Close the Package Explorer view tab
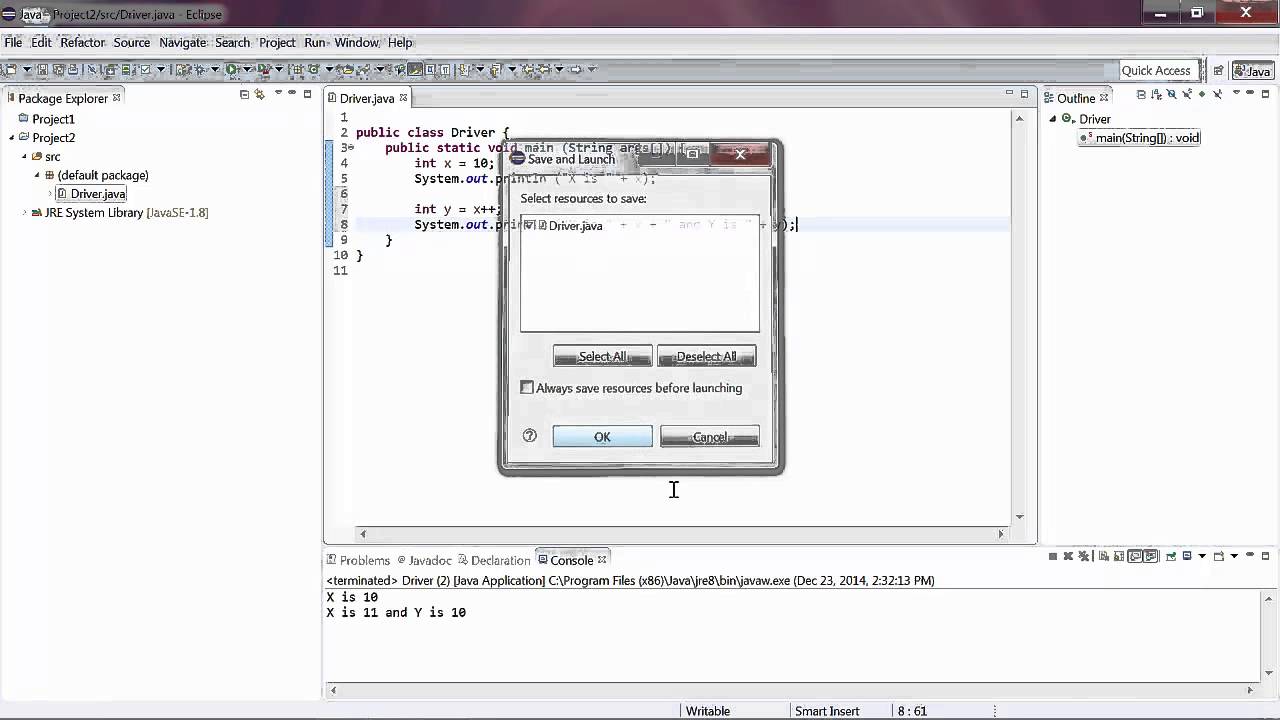Image resolution: width=1280 pixels, height=720 pixels. click(116, 98)
